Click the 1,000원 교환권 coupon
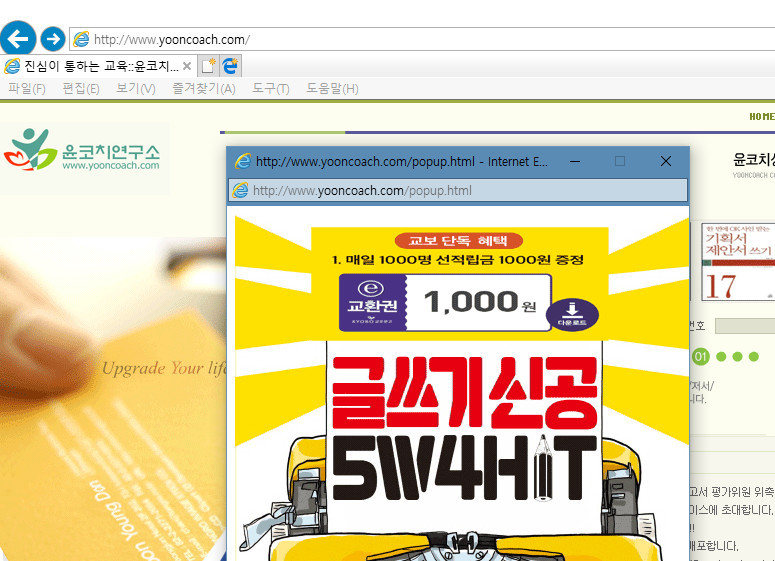Screen dimensions: 775x561 pos(445,302)
